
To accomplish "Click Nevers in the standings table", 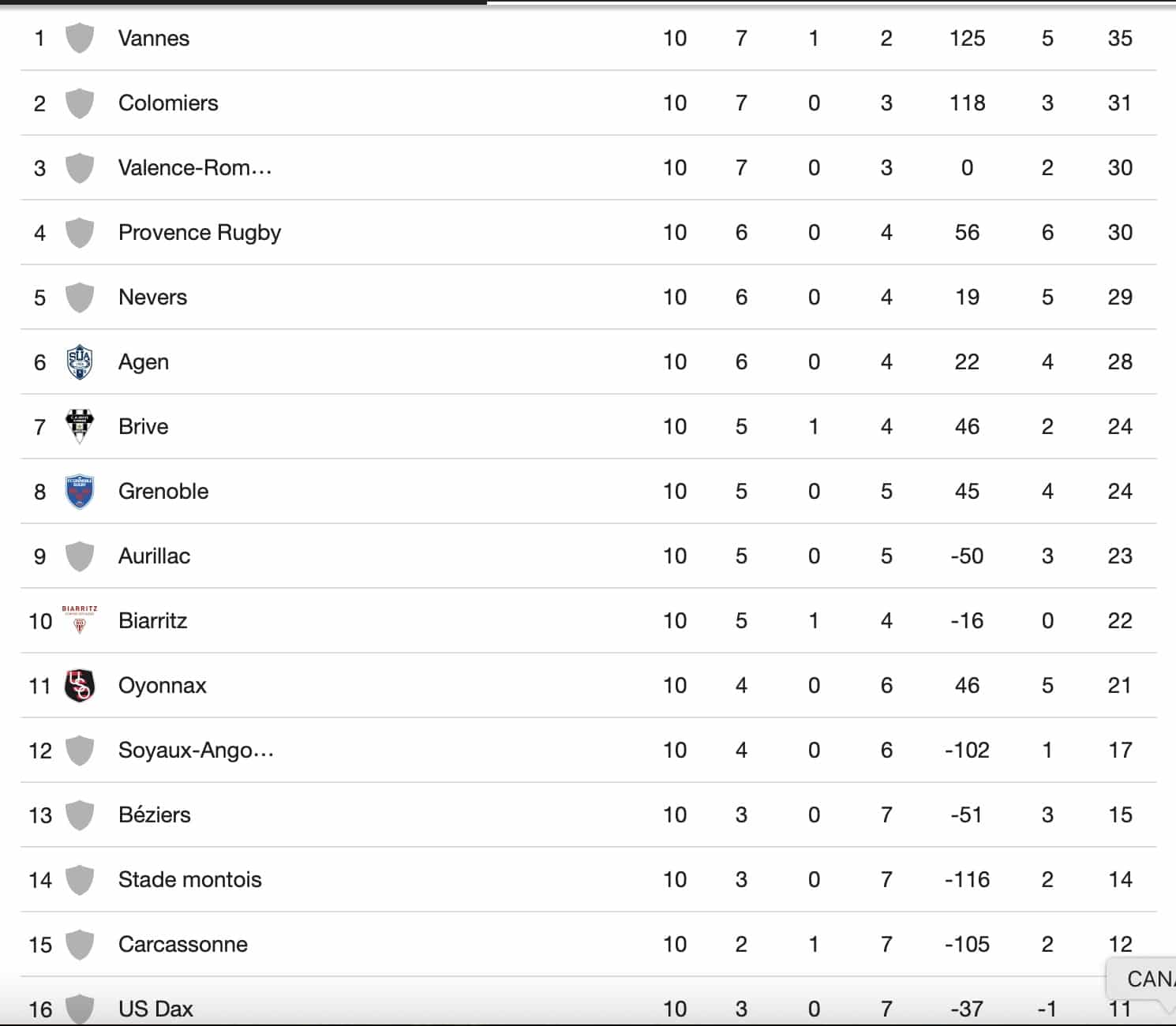I will (x=152, y=298).
